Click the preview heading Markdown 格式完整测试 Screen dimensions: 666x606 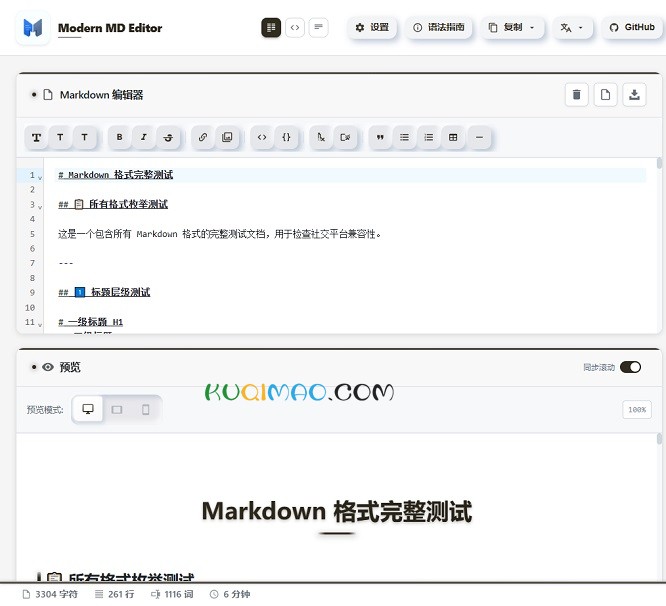coord(337,511)
